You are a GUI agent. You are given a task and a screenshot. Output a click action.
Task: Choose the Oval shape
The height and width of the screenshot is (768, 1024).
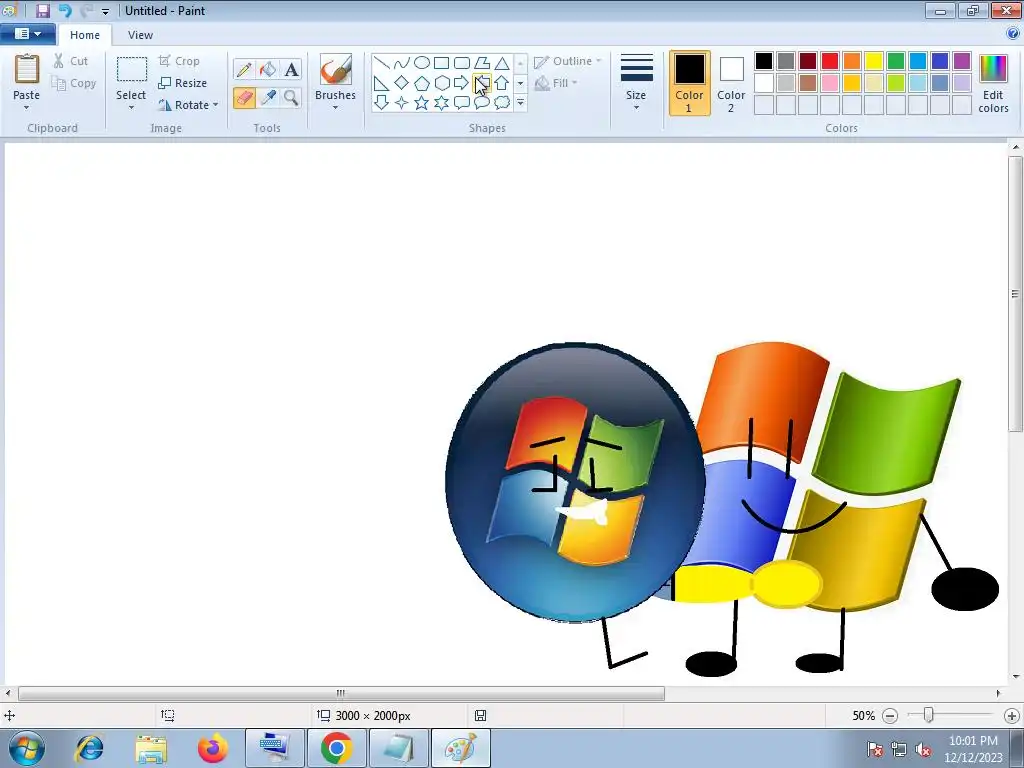point(422,63)
